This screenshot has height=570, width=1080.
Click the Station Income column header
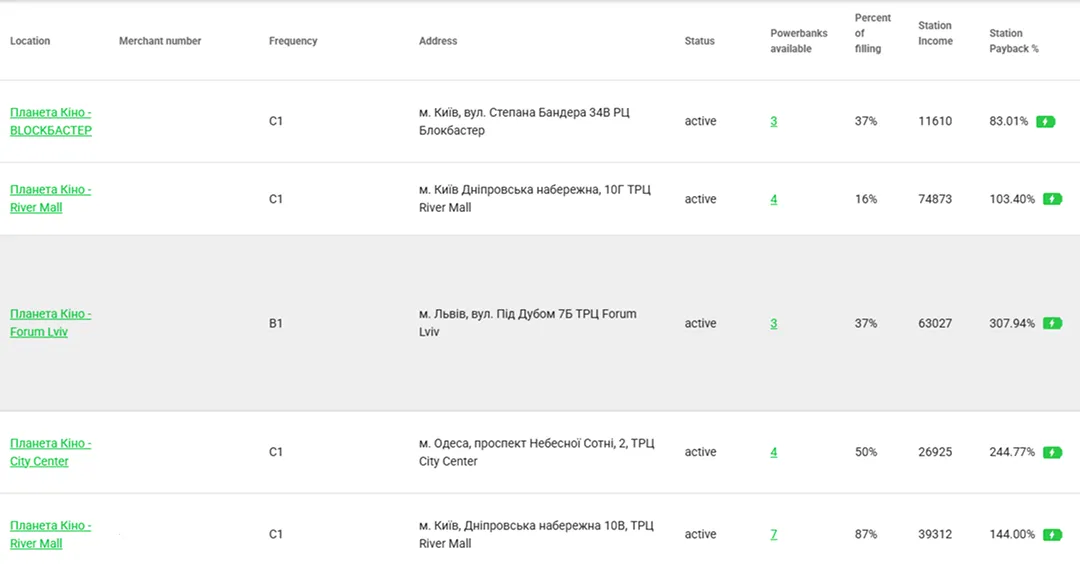tap(935, 33)
